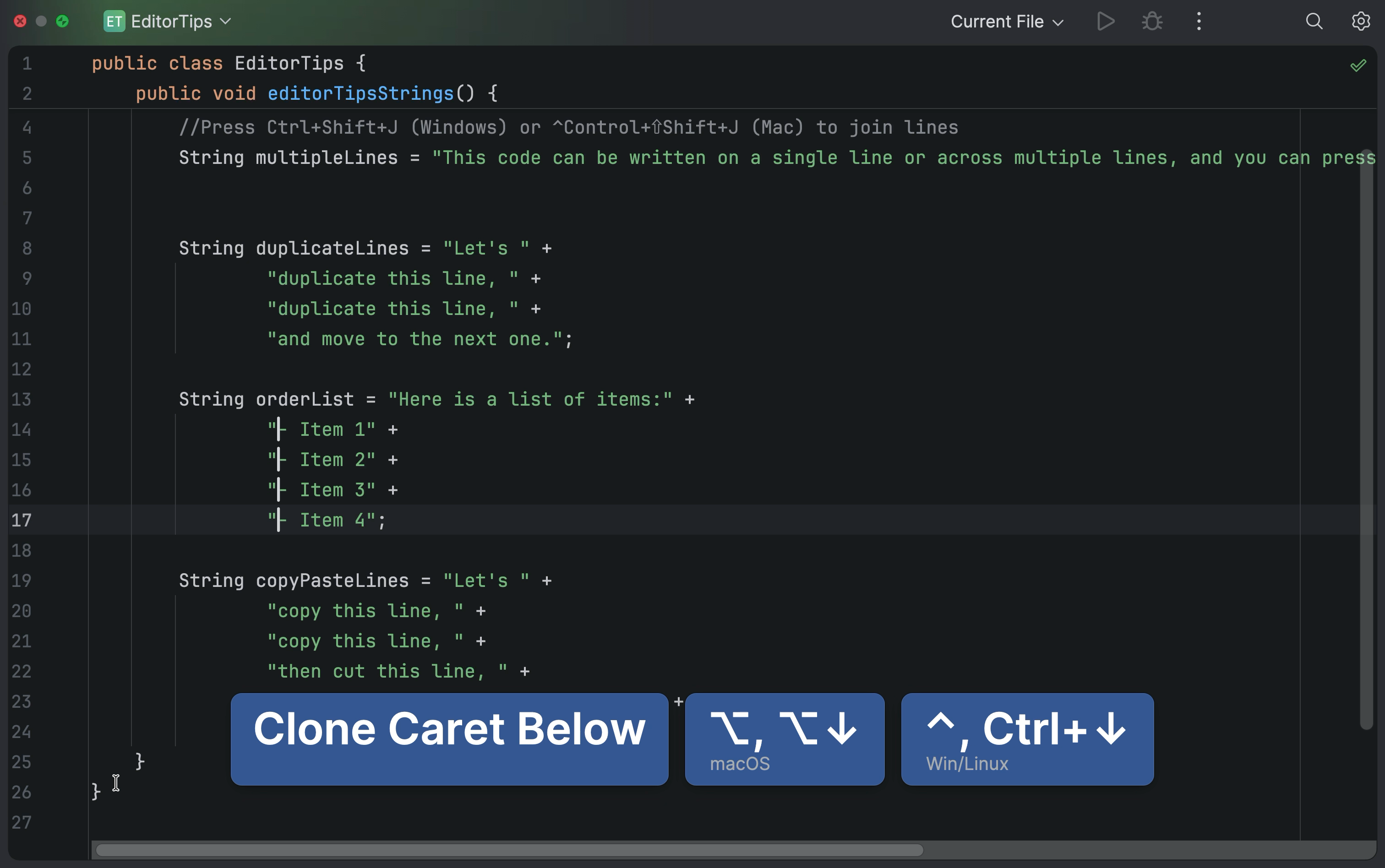1385x868 pixels.
Task: Click line number 8 in the gutter
Action: pyautogui.click(x=27, y=249)
